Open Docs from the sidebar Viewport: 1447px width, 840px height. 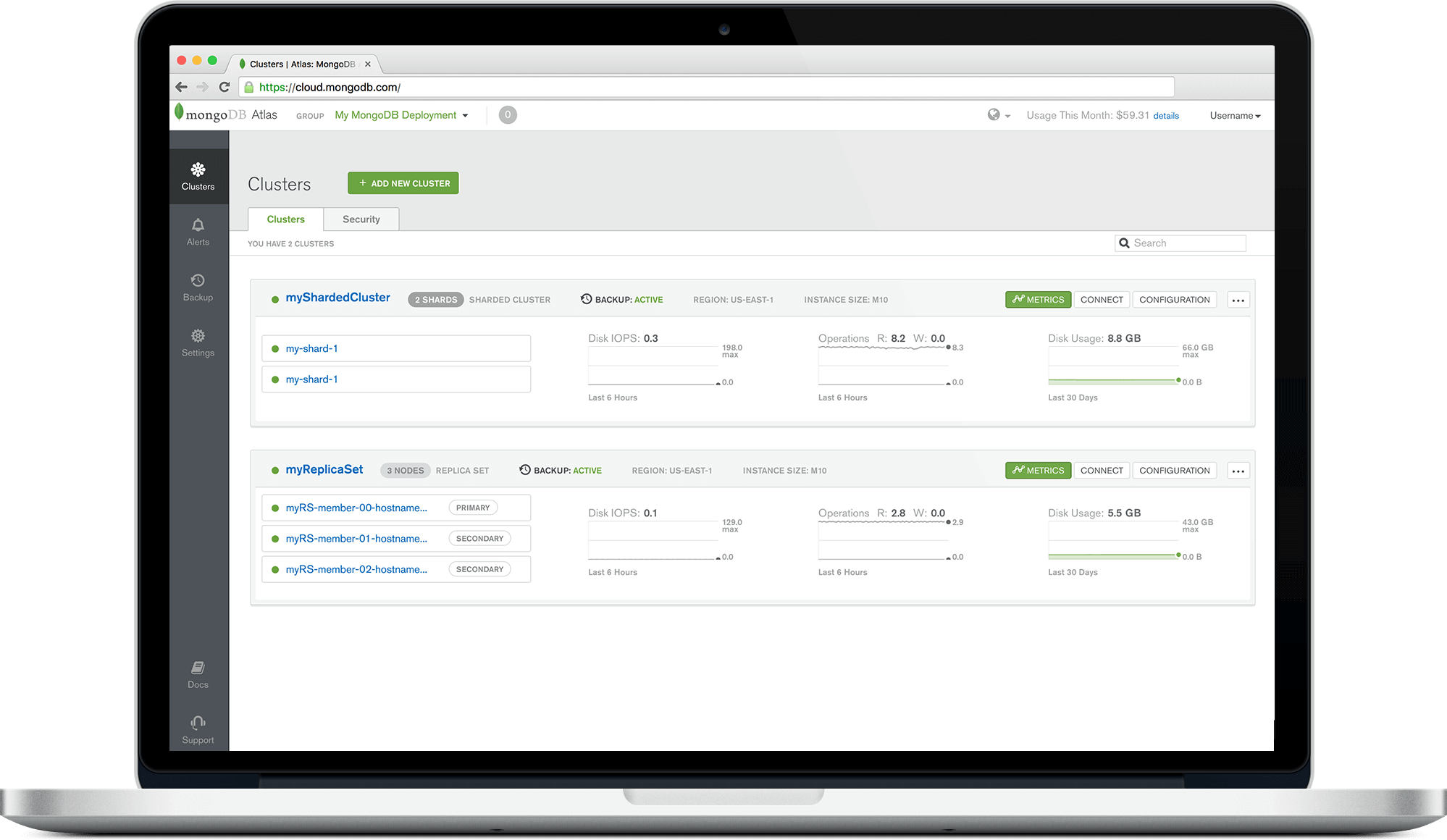click(198, 672)
